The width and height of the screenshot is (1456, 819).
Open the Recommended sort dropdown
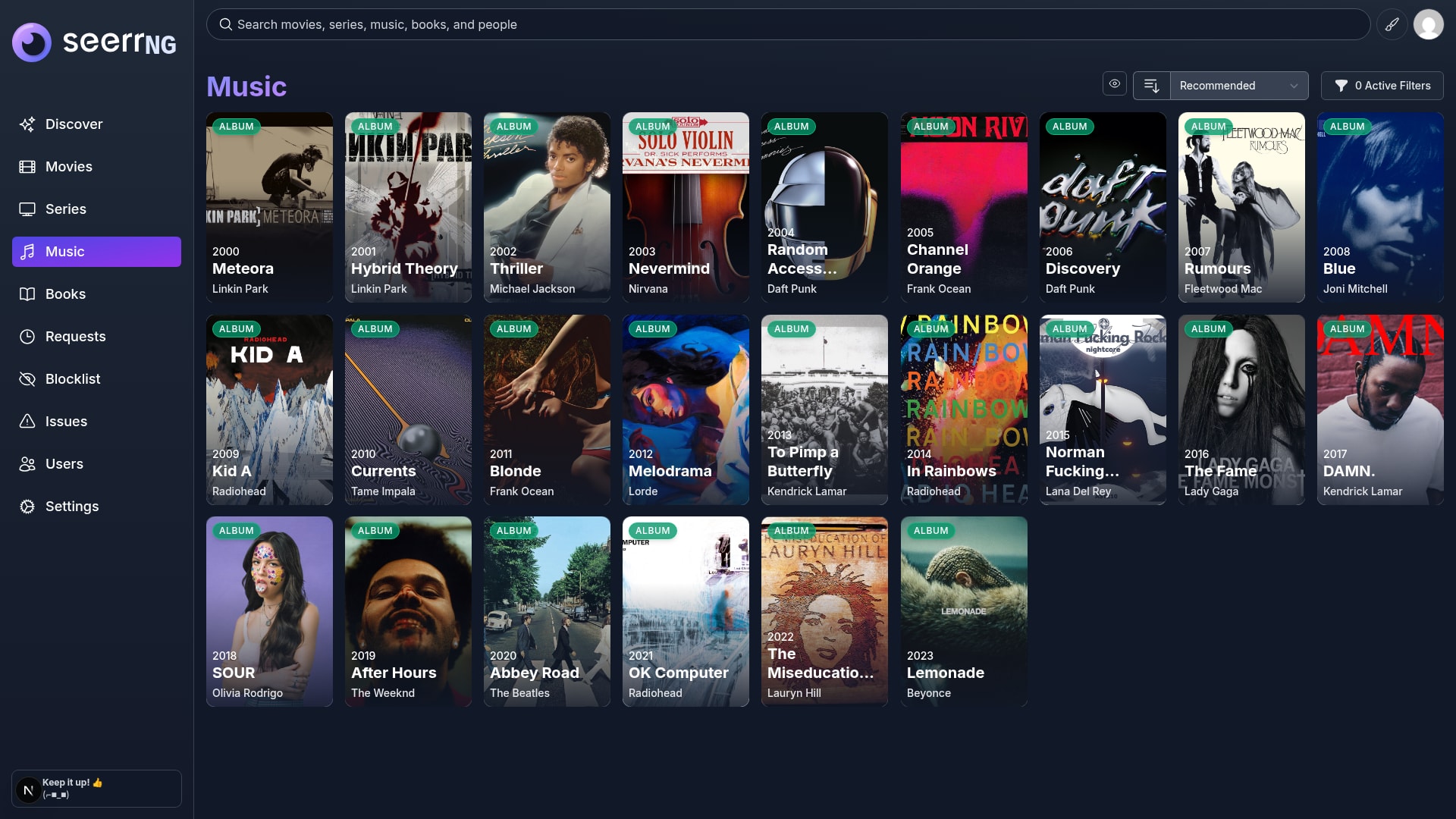click(1239, 86)
